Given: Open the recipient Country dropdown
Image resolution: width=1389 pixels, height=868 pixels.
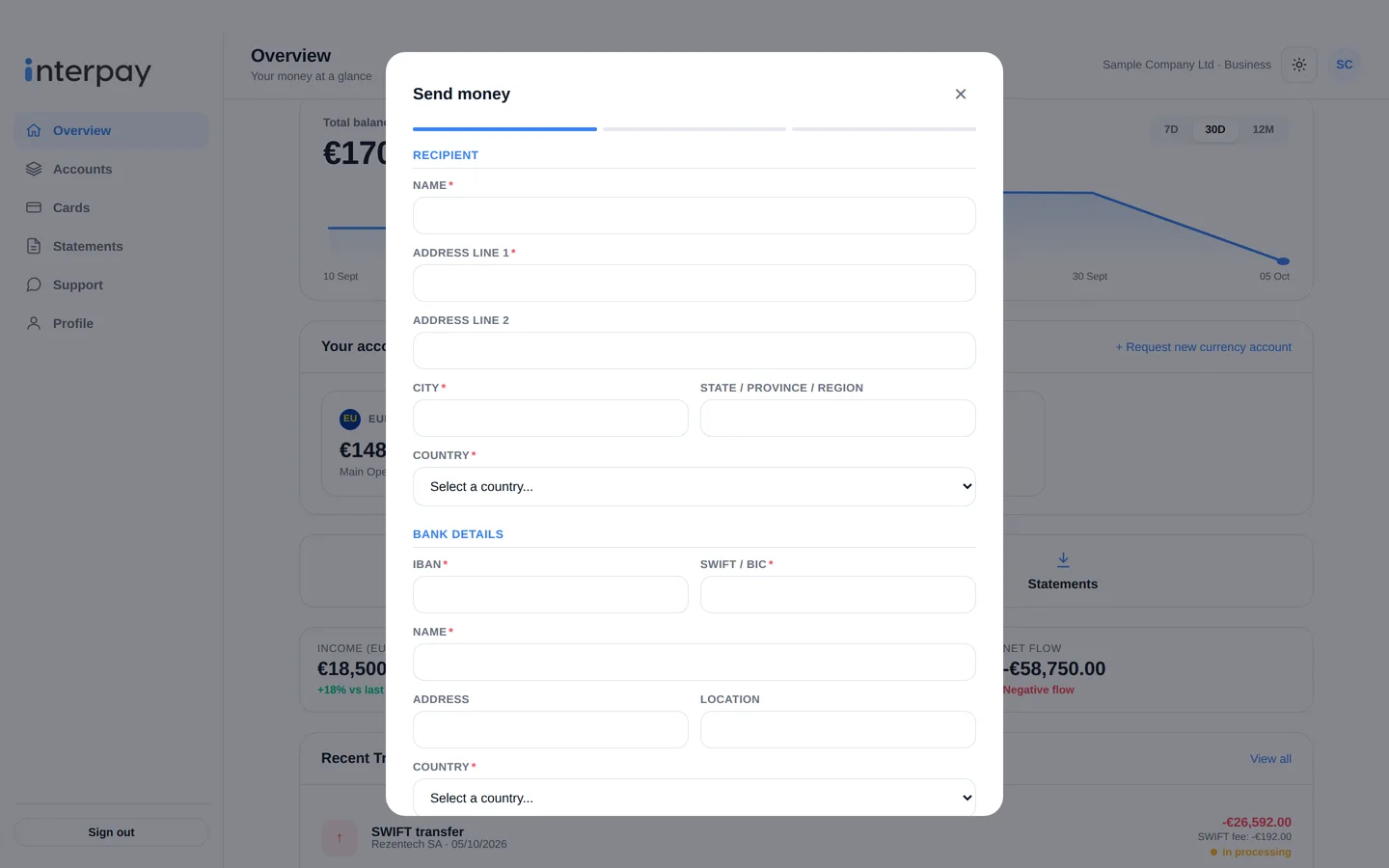Looking at the screenshot, I should pos(694,487).
